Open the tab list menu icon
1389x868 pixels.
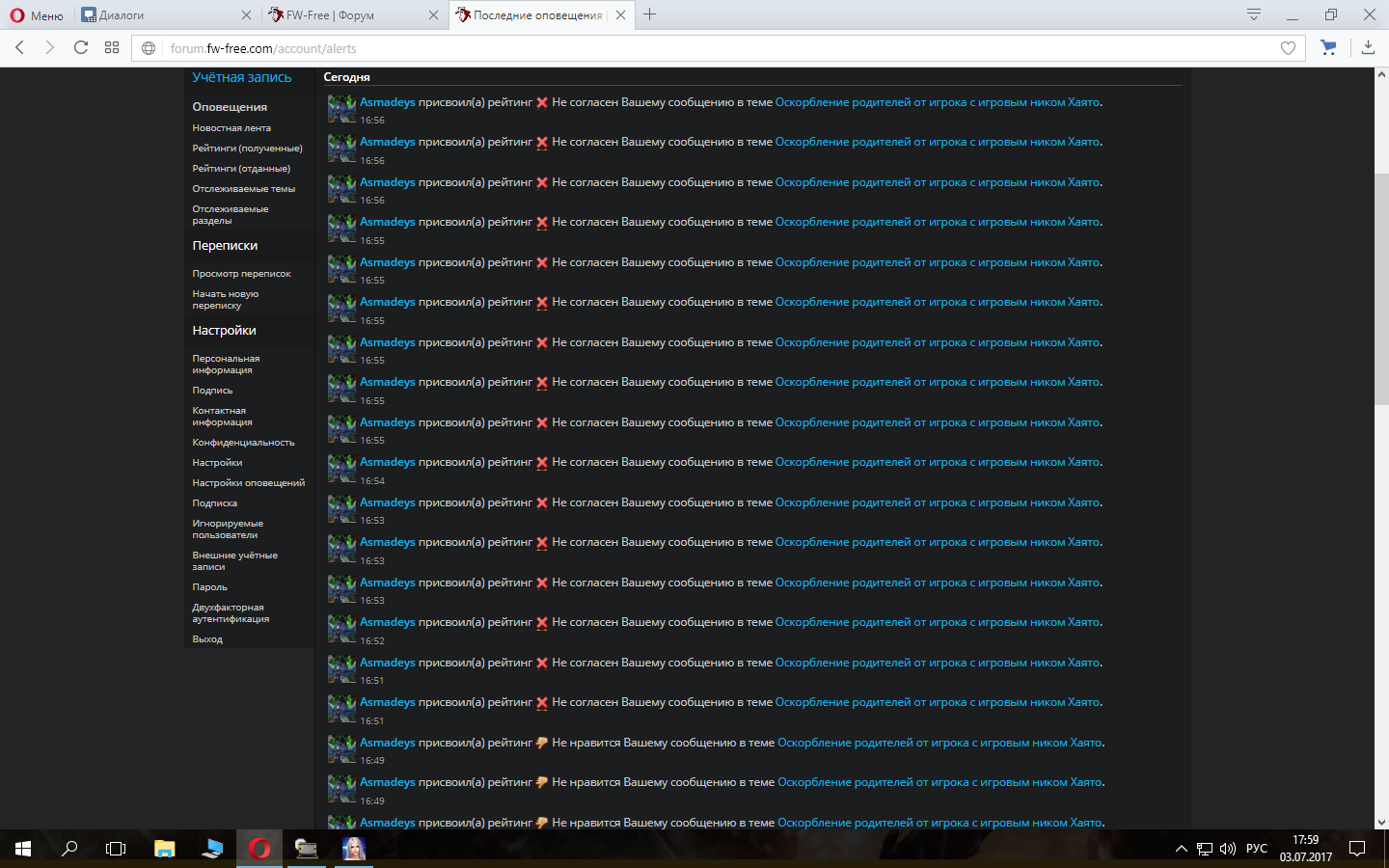[1253, 14]
